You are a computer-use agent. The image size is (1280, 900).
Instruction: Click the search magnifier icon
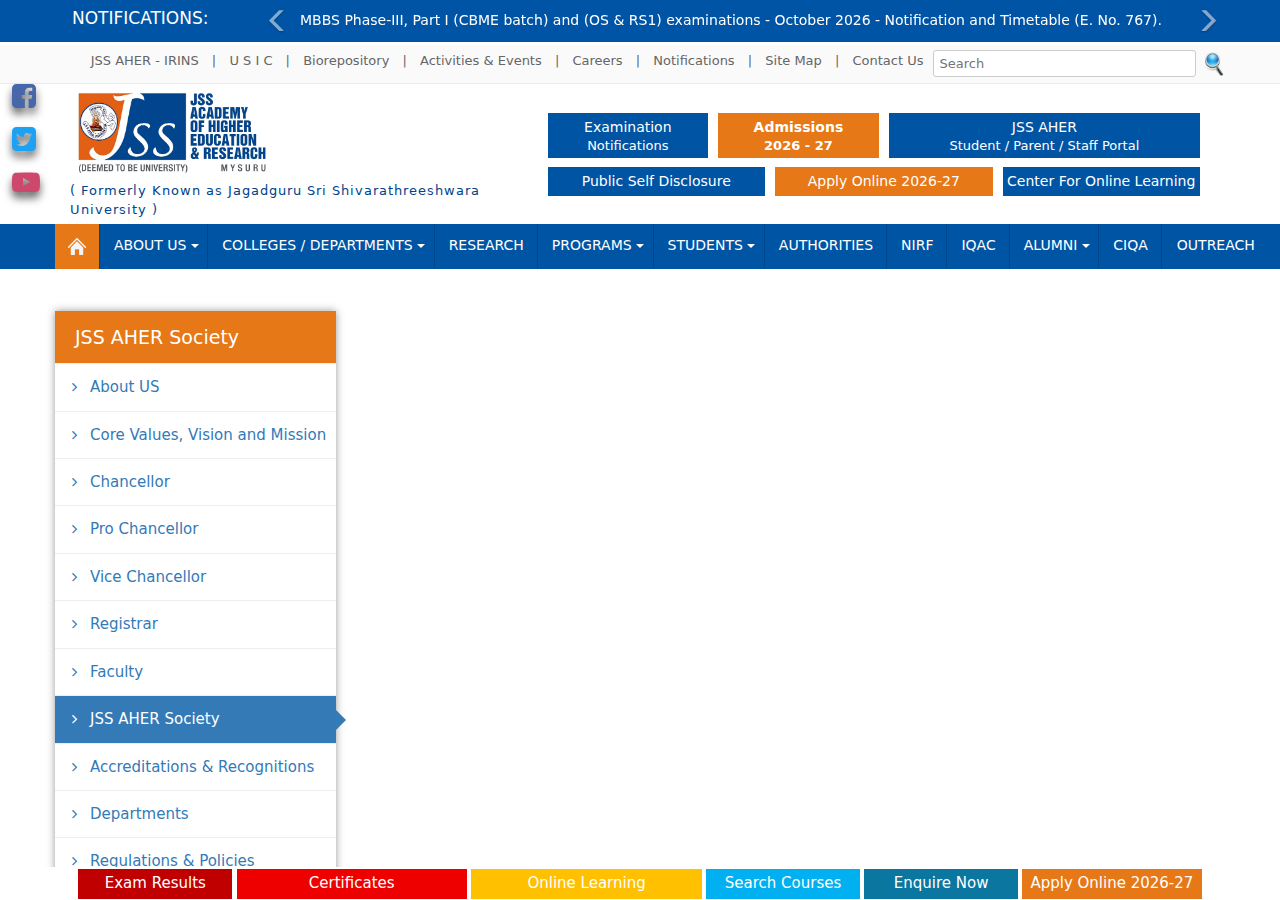point(1214,64)
